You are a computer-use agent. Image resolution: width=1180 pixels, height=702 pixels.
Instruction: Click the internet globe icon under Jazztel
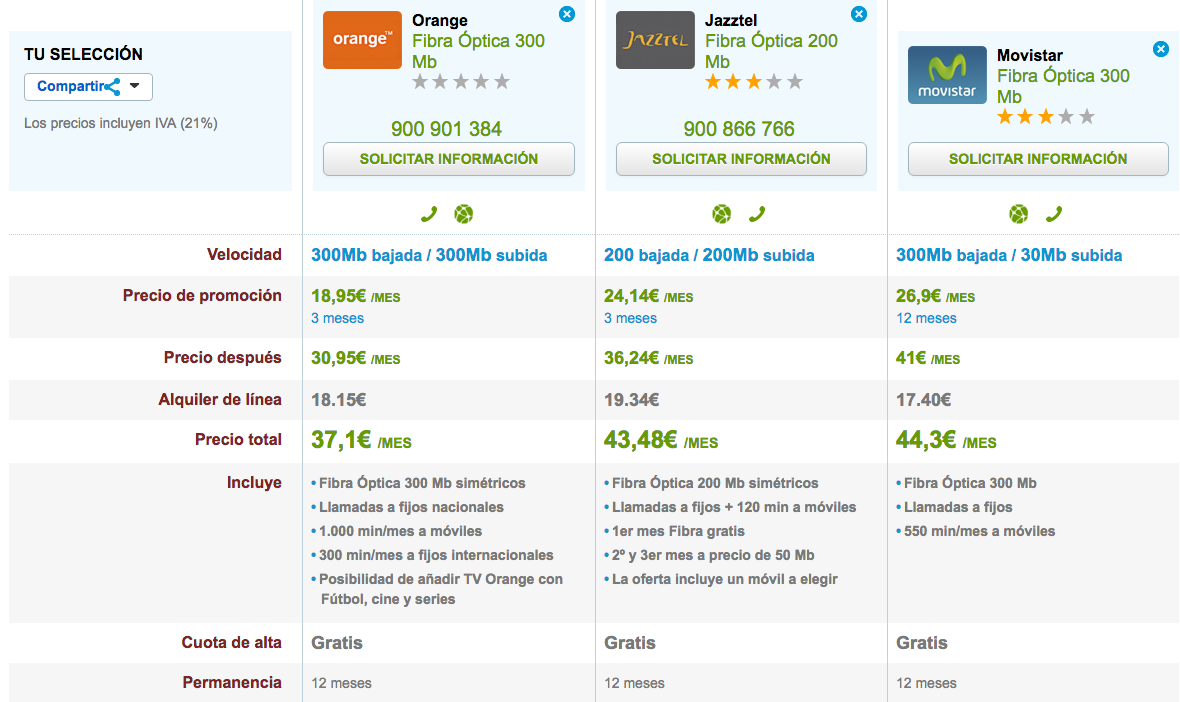point(722,214)
